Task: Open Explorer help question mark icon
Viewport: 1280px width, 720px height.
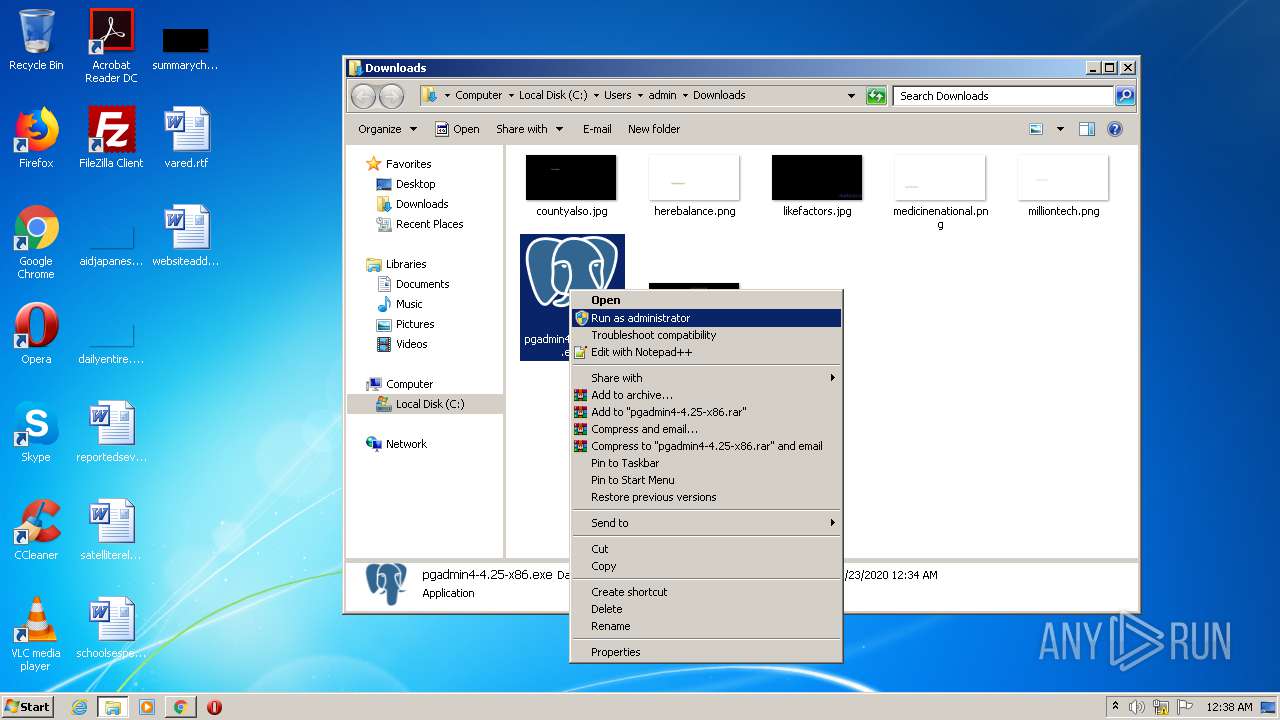Action: [x=1115, y=129]
